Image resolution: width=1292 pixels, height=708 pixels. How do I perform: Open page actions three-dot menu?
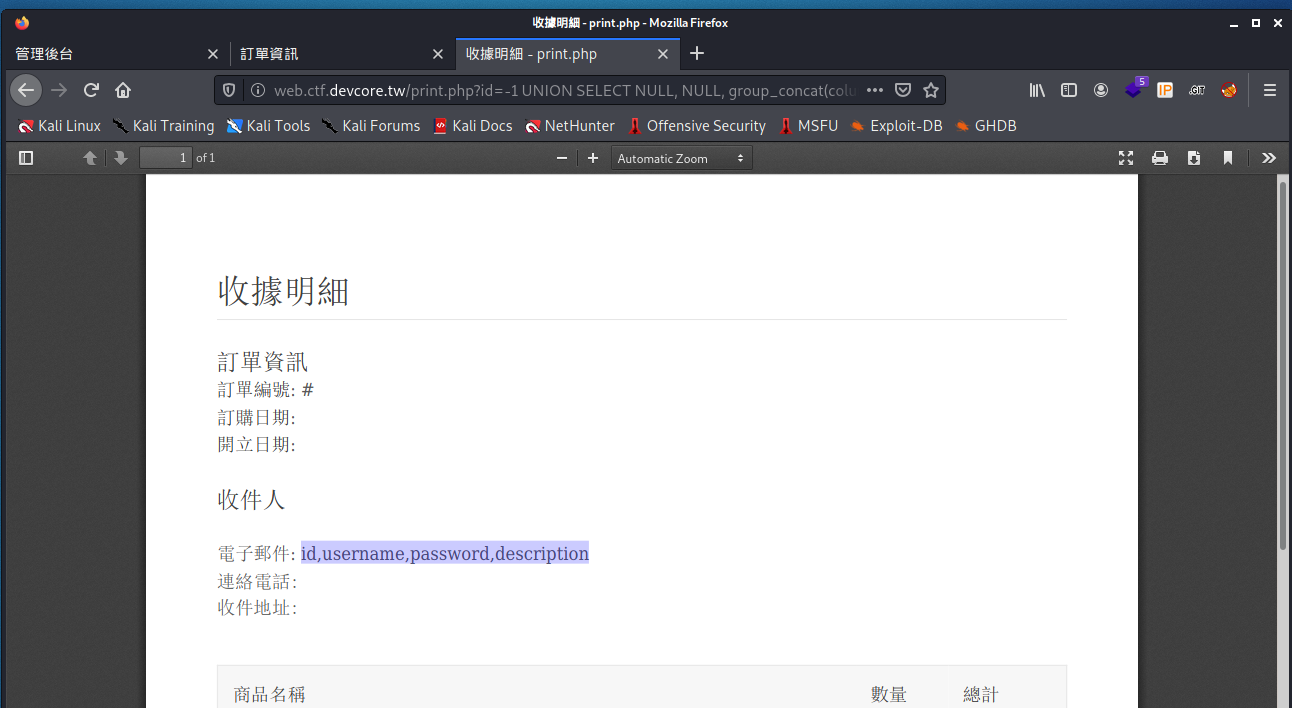tap(875, 90)
